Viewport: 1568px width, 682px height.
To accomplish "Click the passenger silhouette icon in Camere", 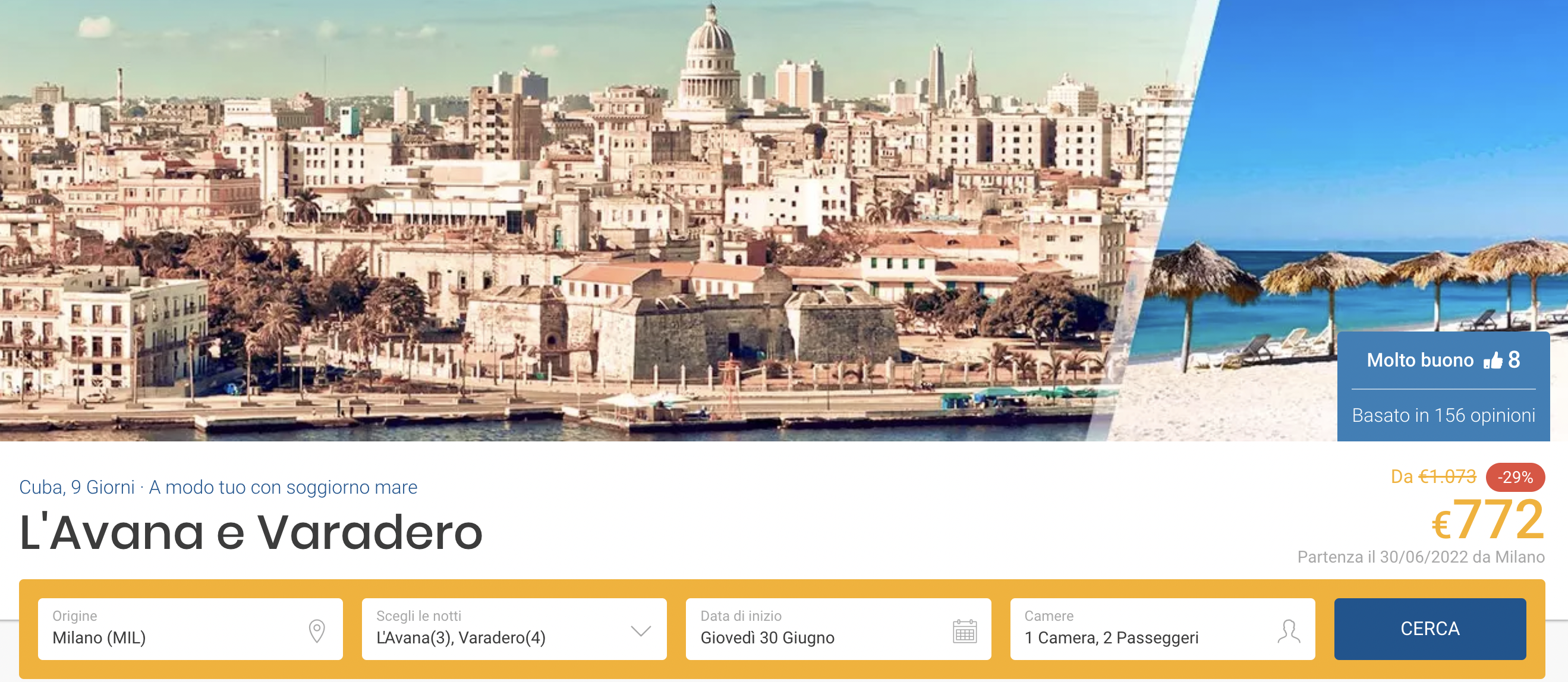I will click(1288, 630).
